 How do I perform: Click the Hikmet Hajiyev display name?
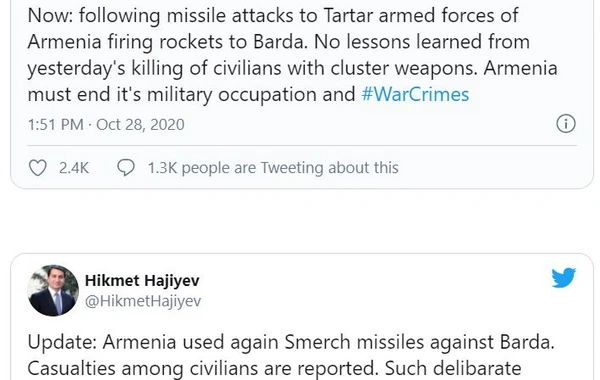click(142, 281)
